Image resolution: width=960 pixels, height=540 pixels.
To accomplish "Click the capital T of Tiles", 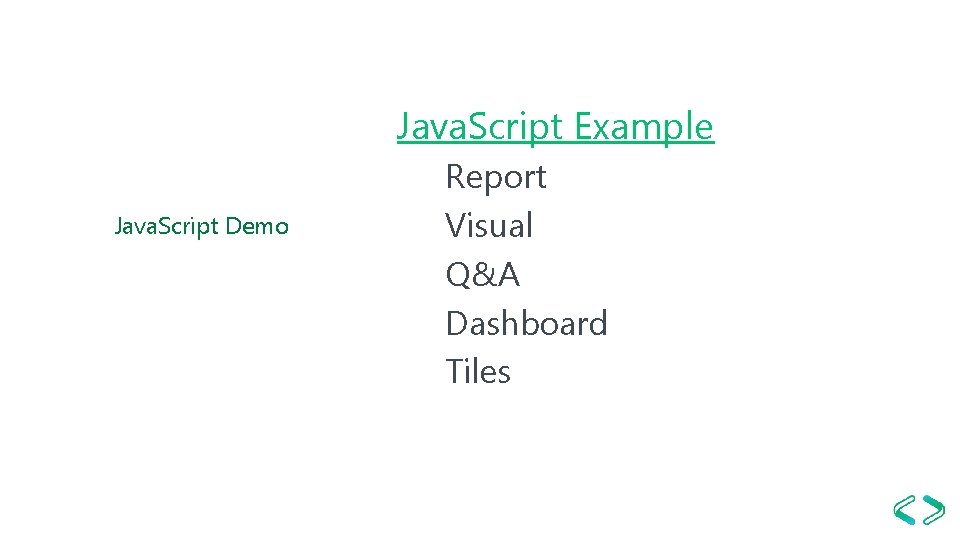I will [456, 372].
